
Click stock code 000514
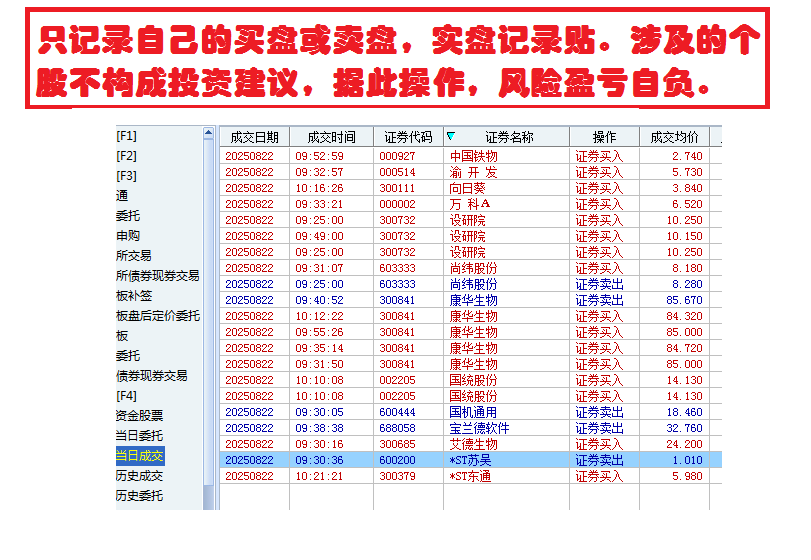click(x=397, y=172)
